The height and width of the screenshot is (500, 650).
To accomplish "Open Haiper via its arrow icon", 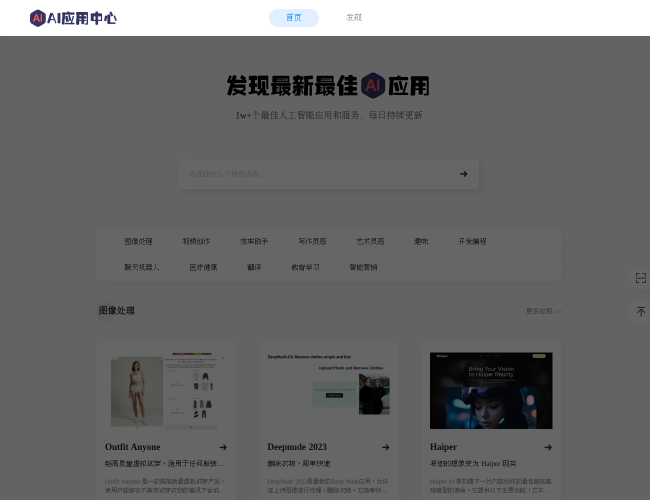I will (x=548, y=447).
